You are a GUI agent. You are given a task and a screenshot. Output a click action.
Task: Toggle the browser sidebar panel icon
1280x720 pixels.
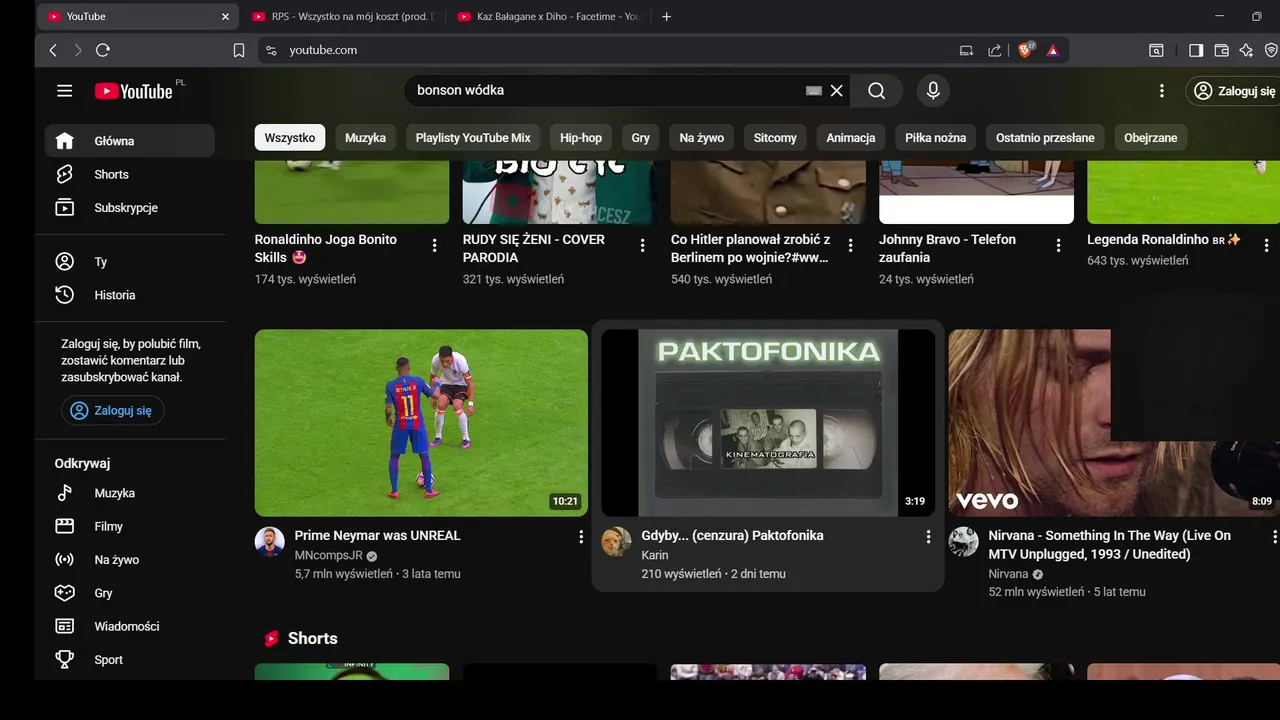point(1196,50)
